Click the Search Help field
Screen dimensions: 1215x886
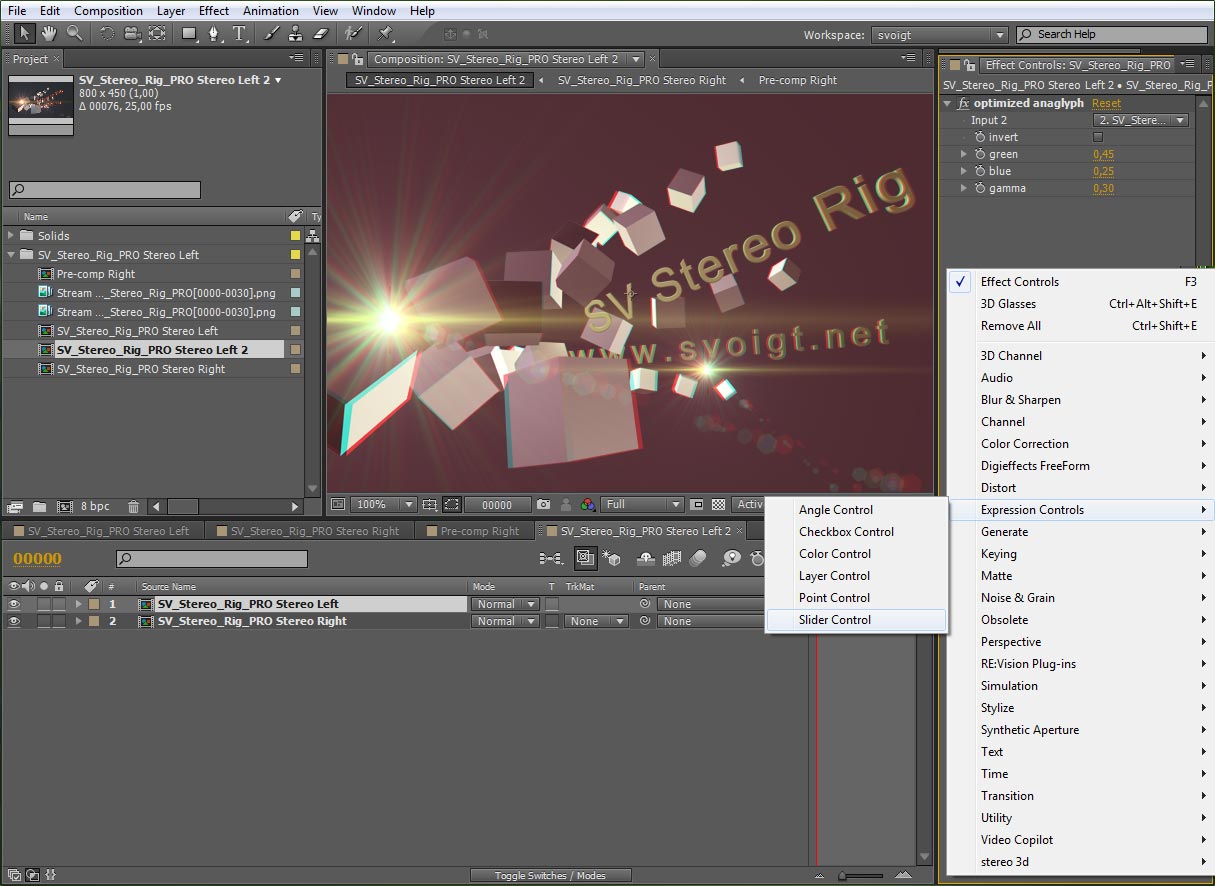click(1109, 35)
